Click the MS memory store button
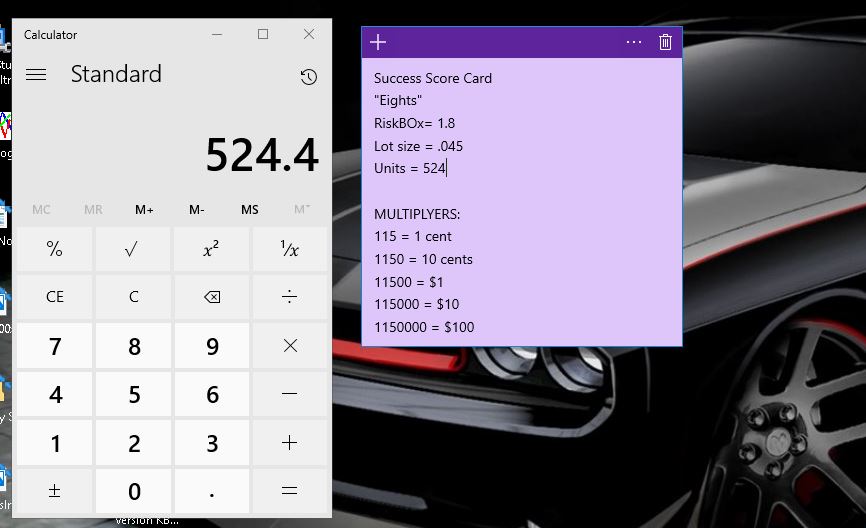866x528 pixels. [x=250, y=209]
